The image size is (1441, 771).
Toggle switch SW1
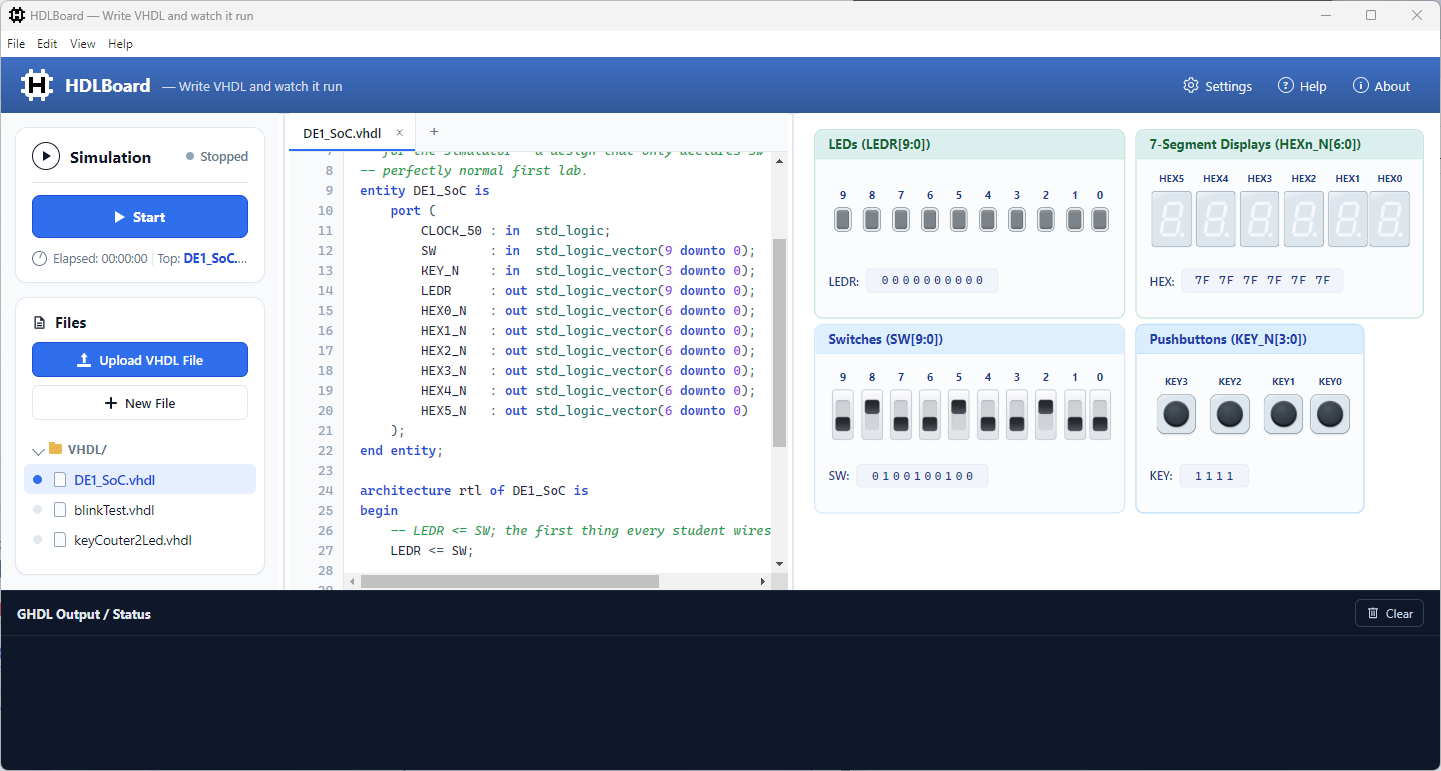tap(1074, 415)
